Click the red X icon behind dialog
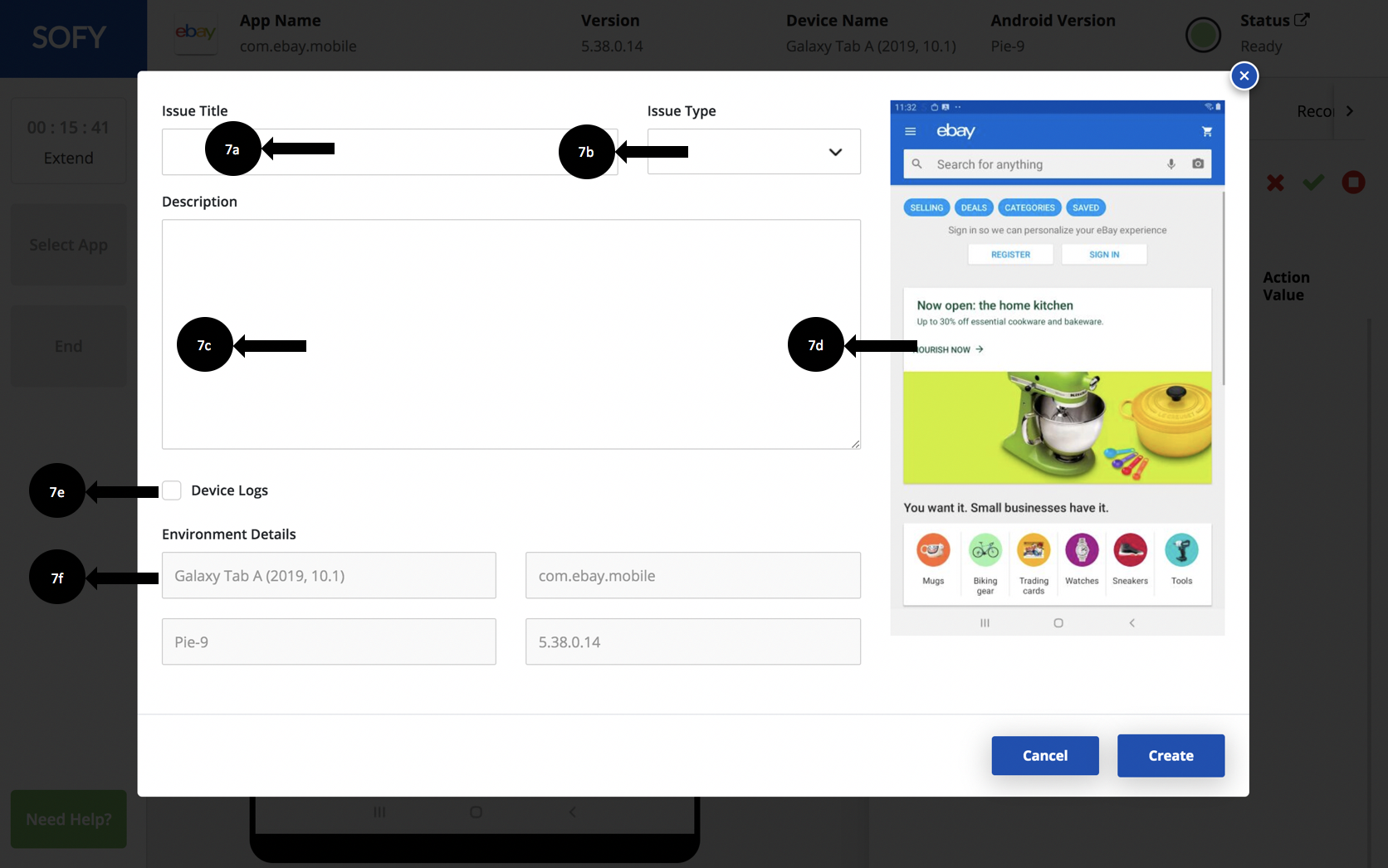This screenshot has height=868, width=1388. 1275,183
